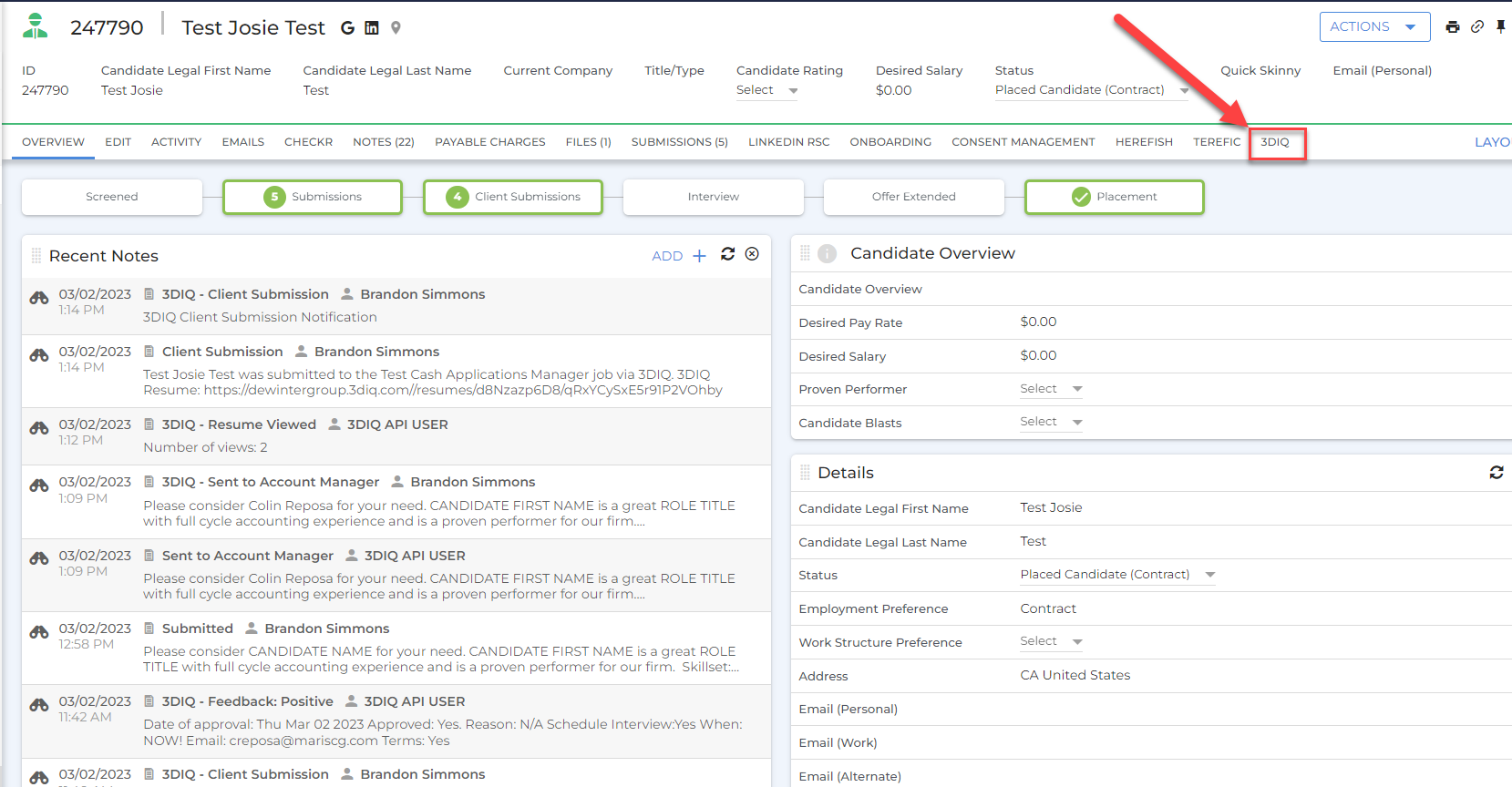This screenshot has height=787, width=1512.
Task: Click the Candidate Overview info icon
Action: point(827,253)
